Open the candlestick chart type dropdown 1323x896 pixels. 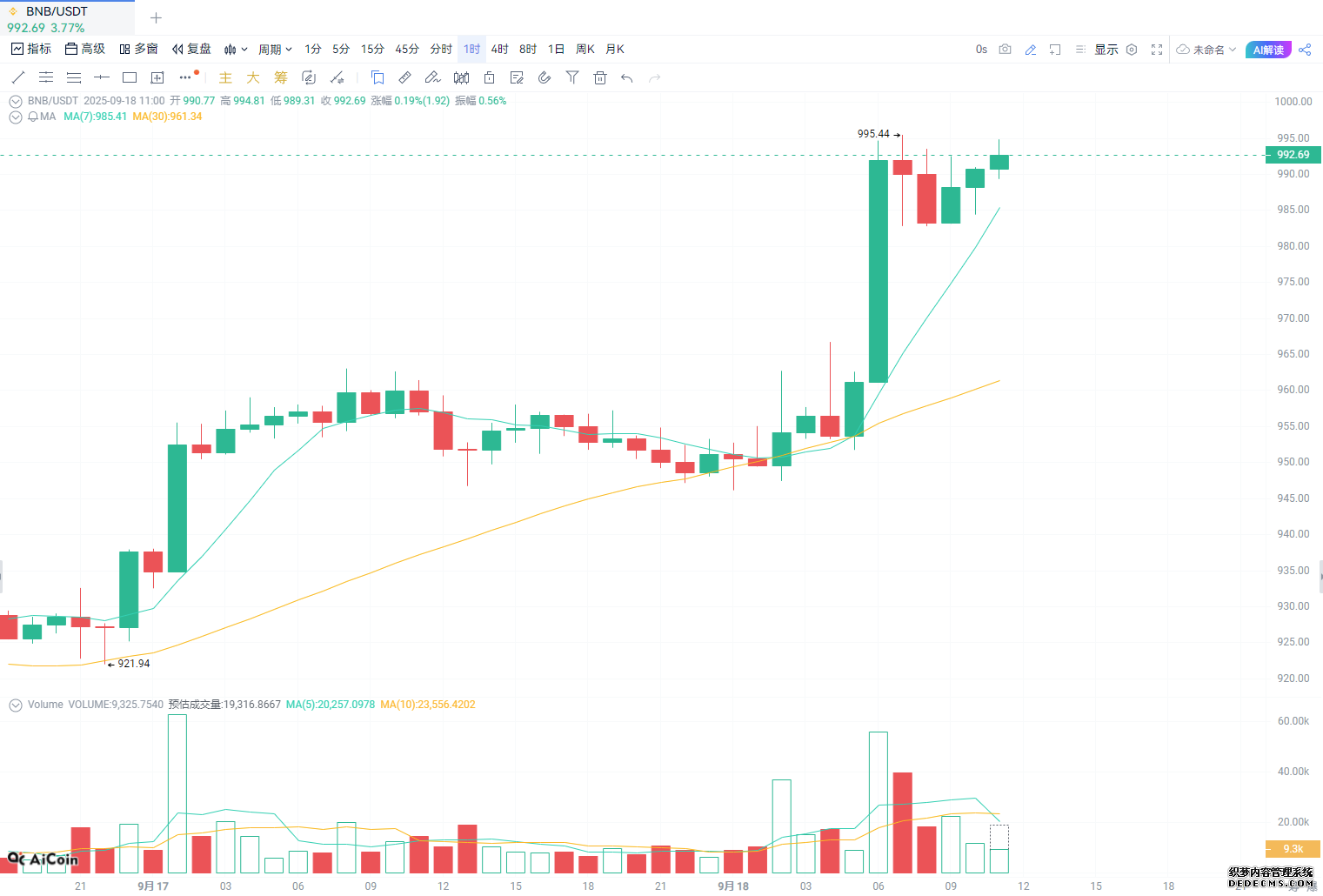point(236,50)
